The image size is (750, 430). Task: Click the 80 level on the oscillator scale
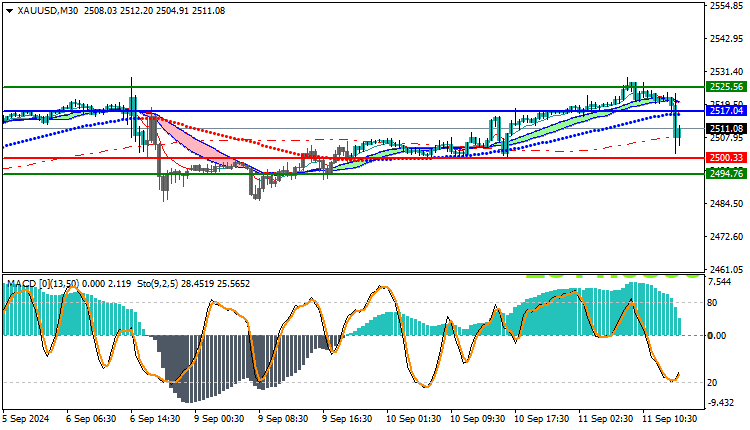[712, 303]
